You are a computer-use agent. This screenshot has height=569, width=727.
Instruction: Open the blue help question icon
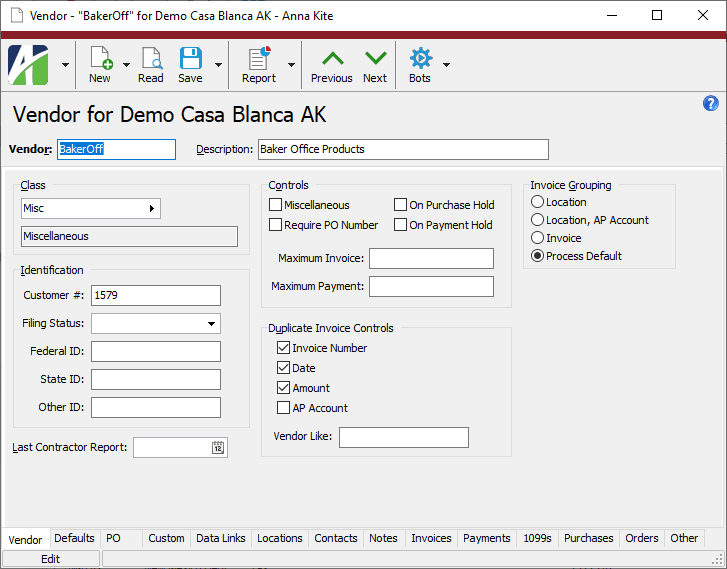pos(711,103)
